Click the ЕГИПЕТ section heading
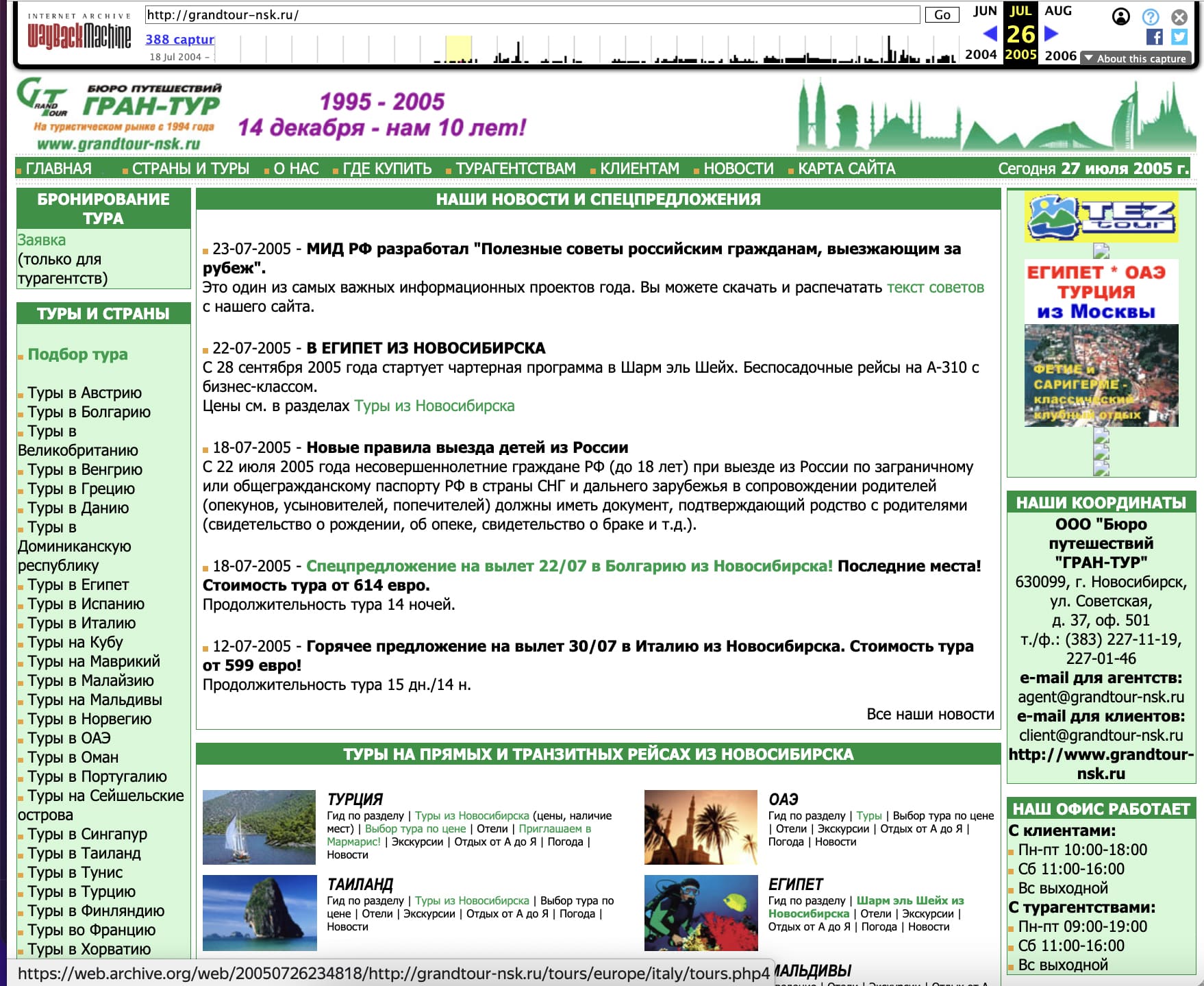Screen dimensions: 1204x986 (x=795, y=884)
